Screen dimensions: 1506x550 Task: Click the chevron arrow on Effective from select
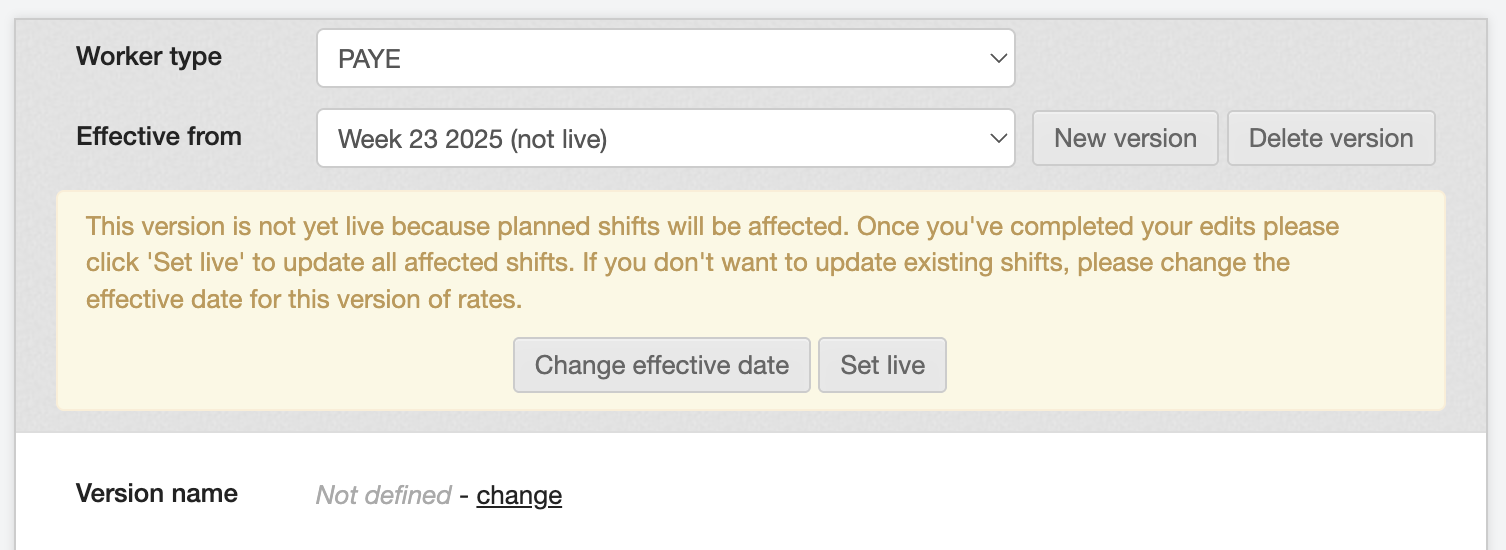(997, 138)
